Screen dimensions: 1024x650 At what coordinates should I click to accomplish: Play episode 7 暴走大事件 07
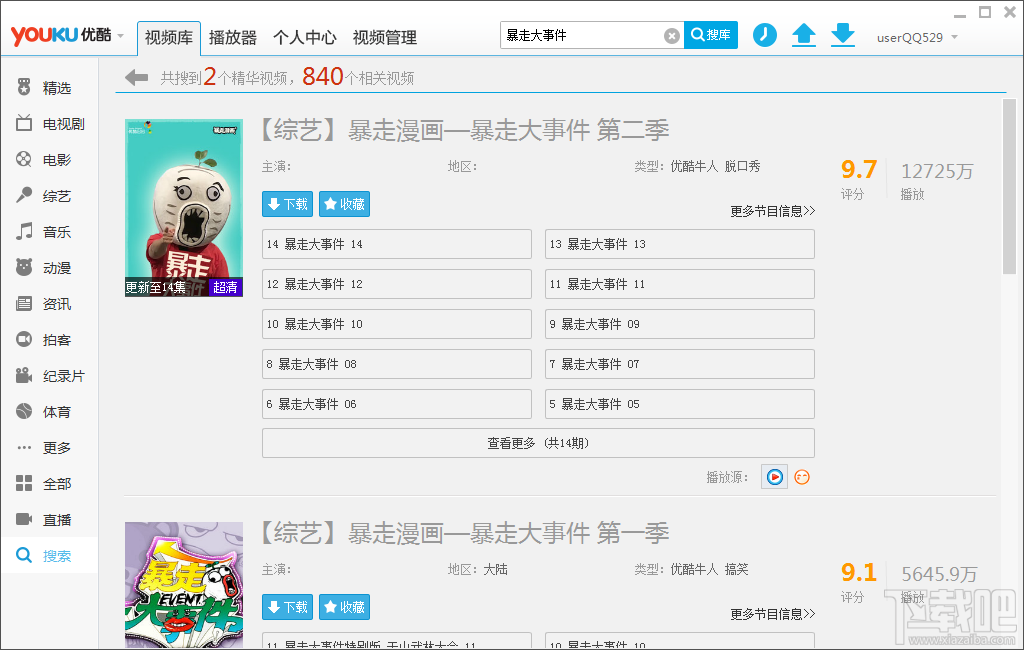(x=680, y=364)
